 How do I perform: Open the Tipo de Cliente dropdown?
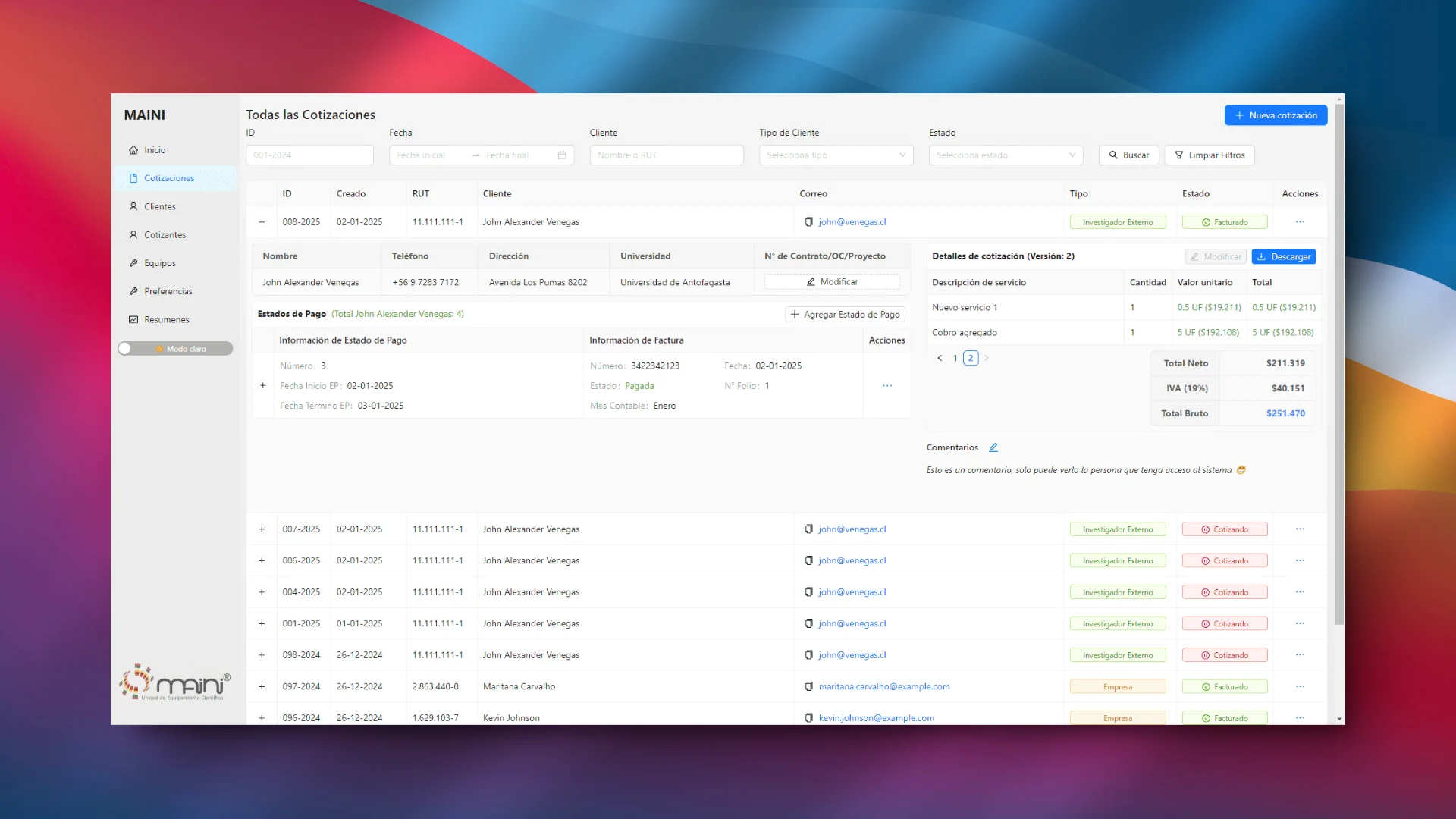836,155
